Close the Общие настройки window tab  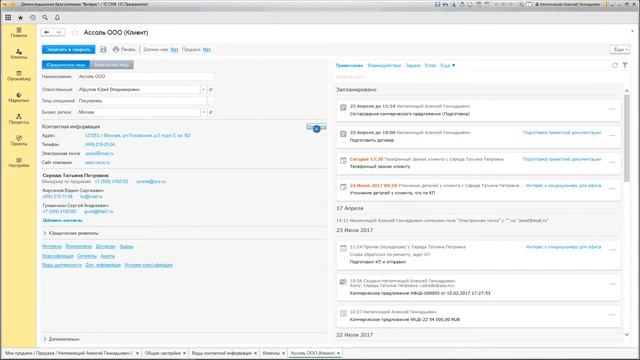pos(184,353)
